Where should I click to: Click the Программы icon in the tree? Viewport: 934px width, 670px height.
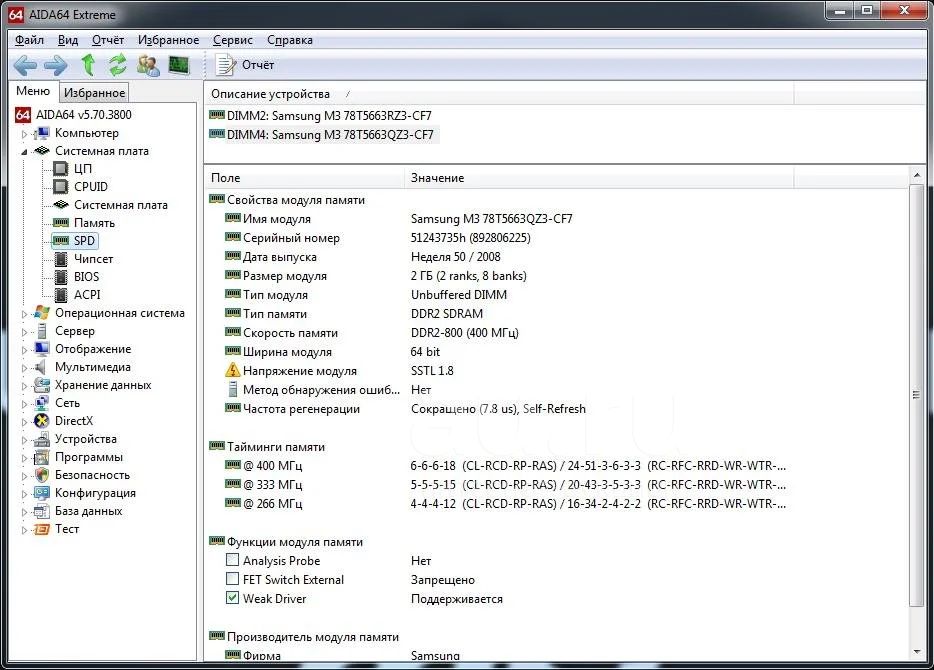pos(42,457)
